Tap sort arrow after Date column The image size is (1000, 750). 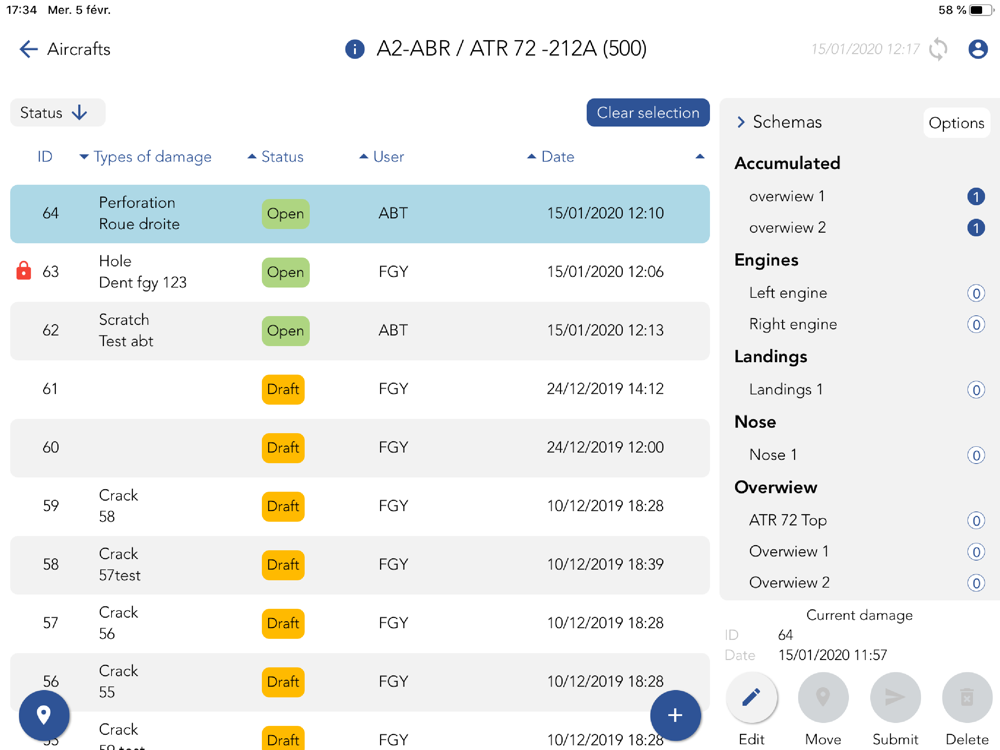(700, 157)
